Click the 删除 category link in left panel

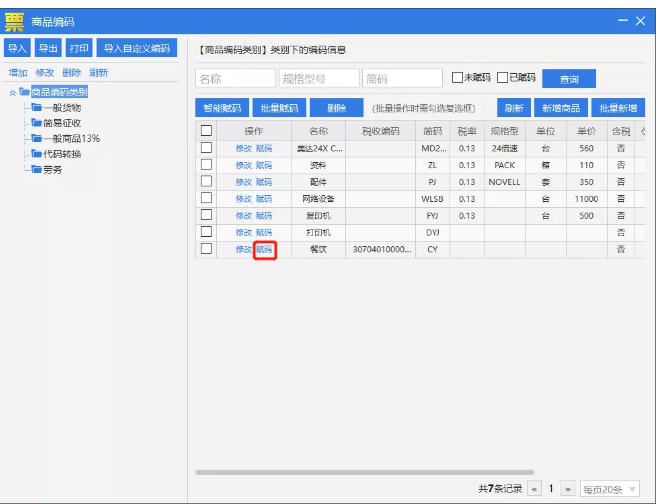coord(72,73)
